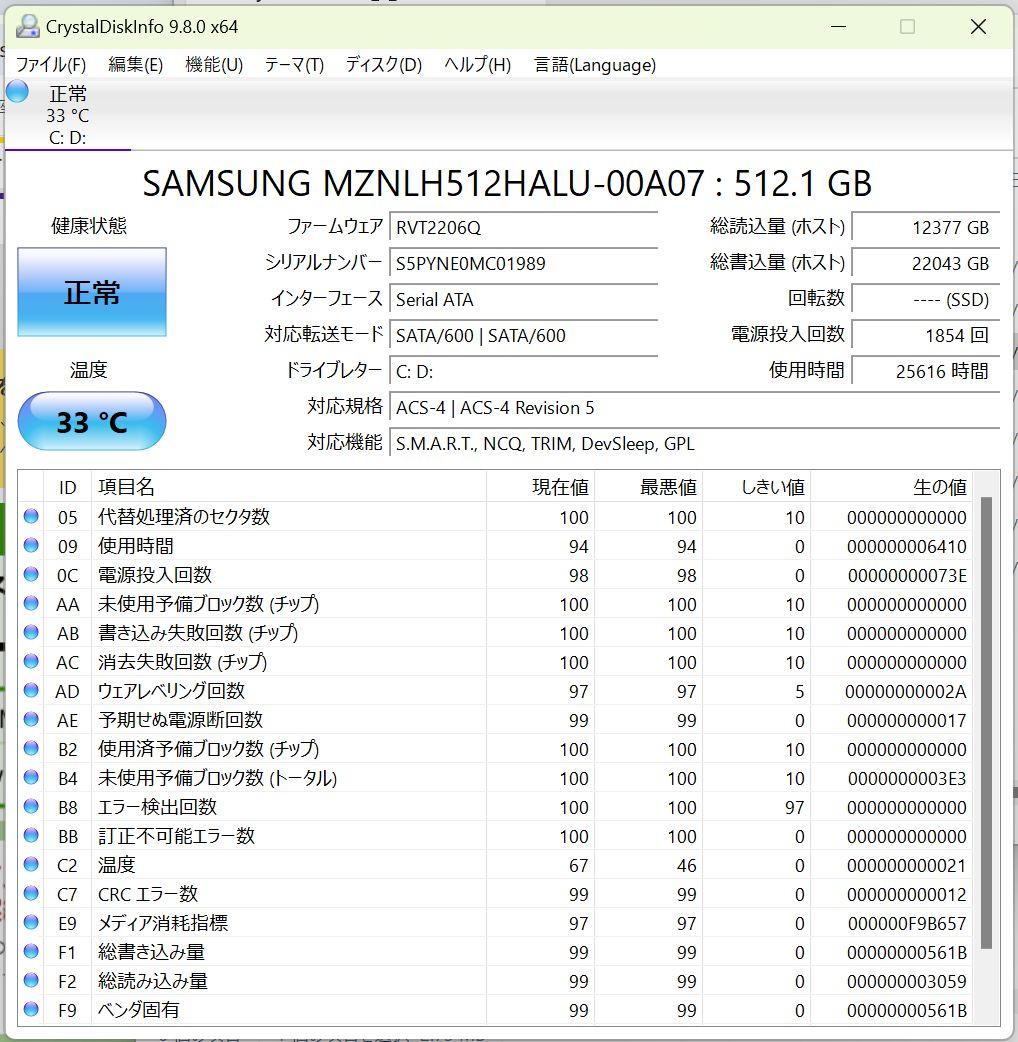
Task: Click the CrystalDiskInfo icon in the title bar
Action: (x=27, y=26)
